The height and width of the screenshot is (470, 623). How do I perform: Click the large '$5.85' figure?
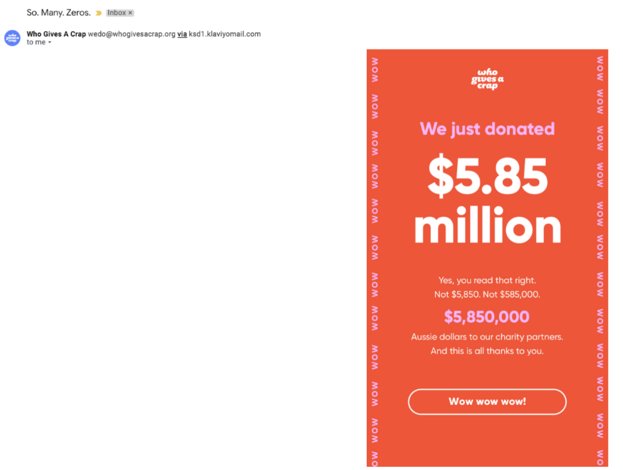tap(487, 177)
